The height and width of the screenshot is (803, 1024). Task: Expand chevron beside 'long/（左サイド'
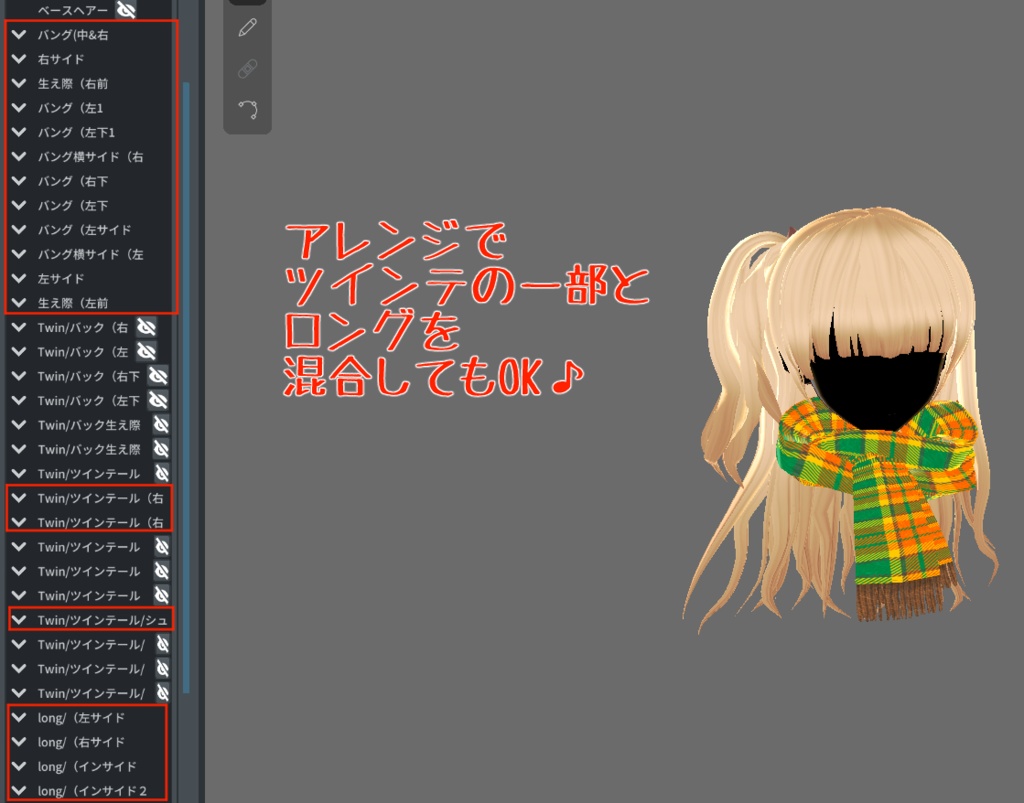click(x=19, y=717)
